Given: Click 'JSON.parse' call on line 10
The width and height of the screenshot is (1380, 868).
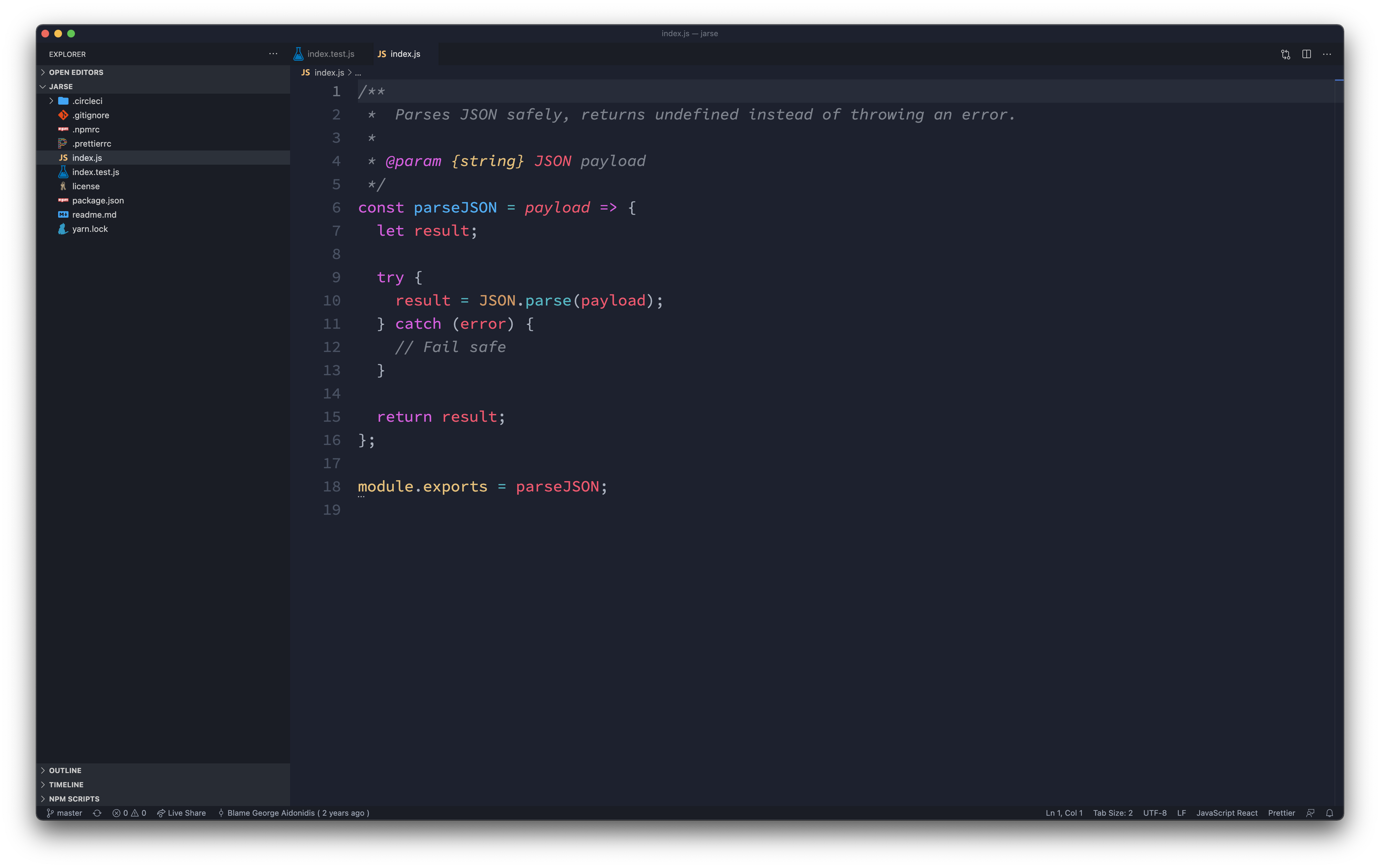Looking at the screenshot, I should (x=525, y=300).
